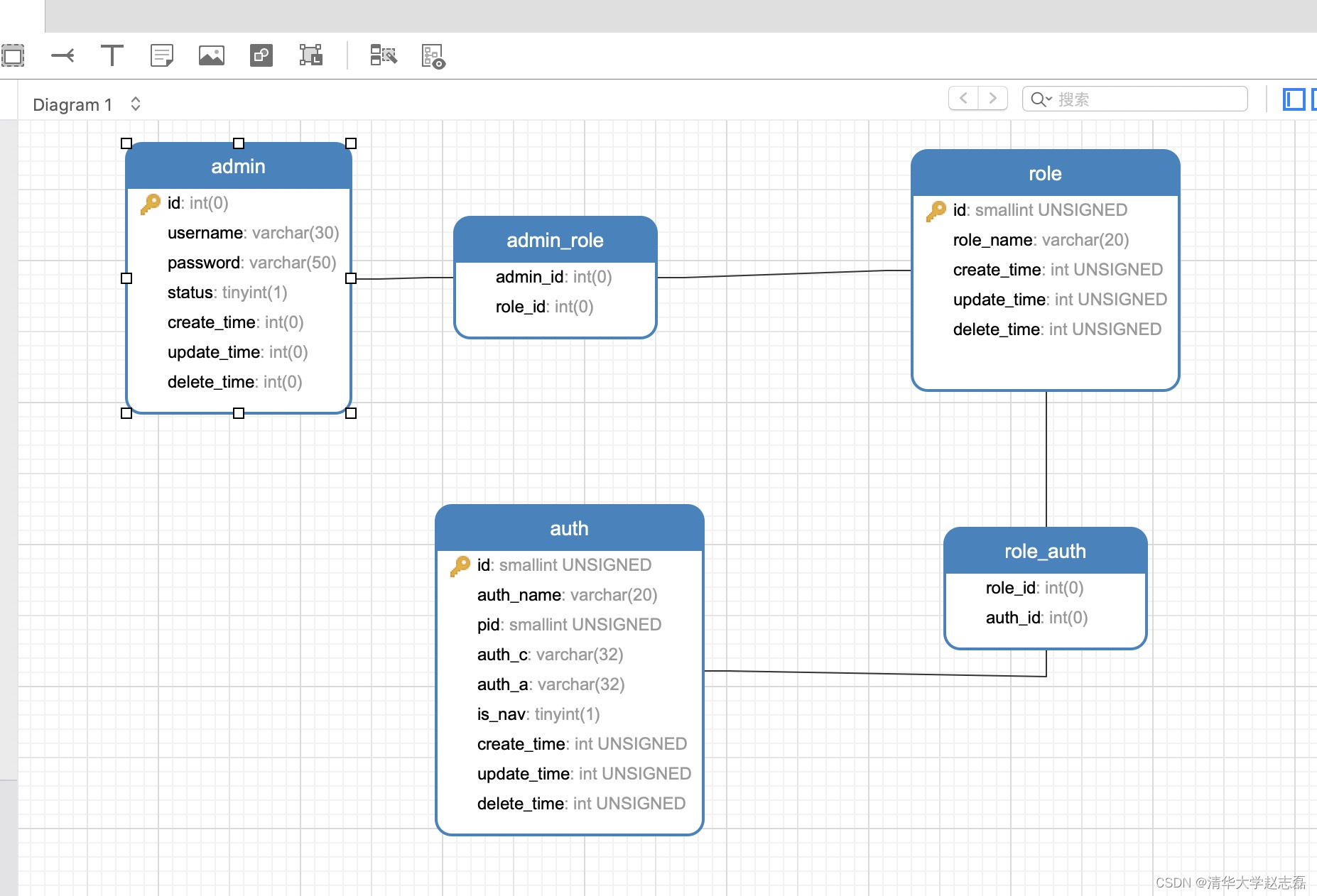The height and width of the screenshot is (896, 1317).
Task: Select the admin_id field in admin_role
Action: [x=555, y=277]
